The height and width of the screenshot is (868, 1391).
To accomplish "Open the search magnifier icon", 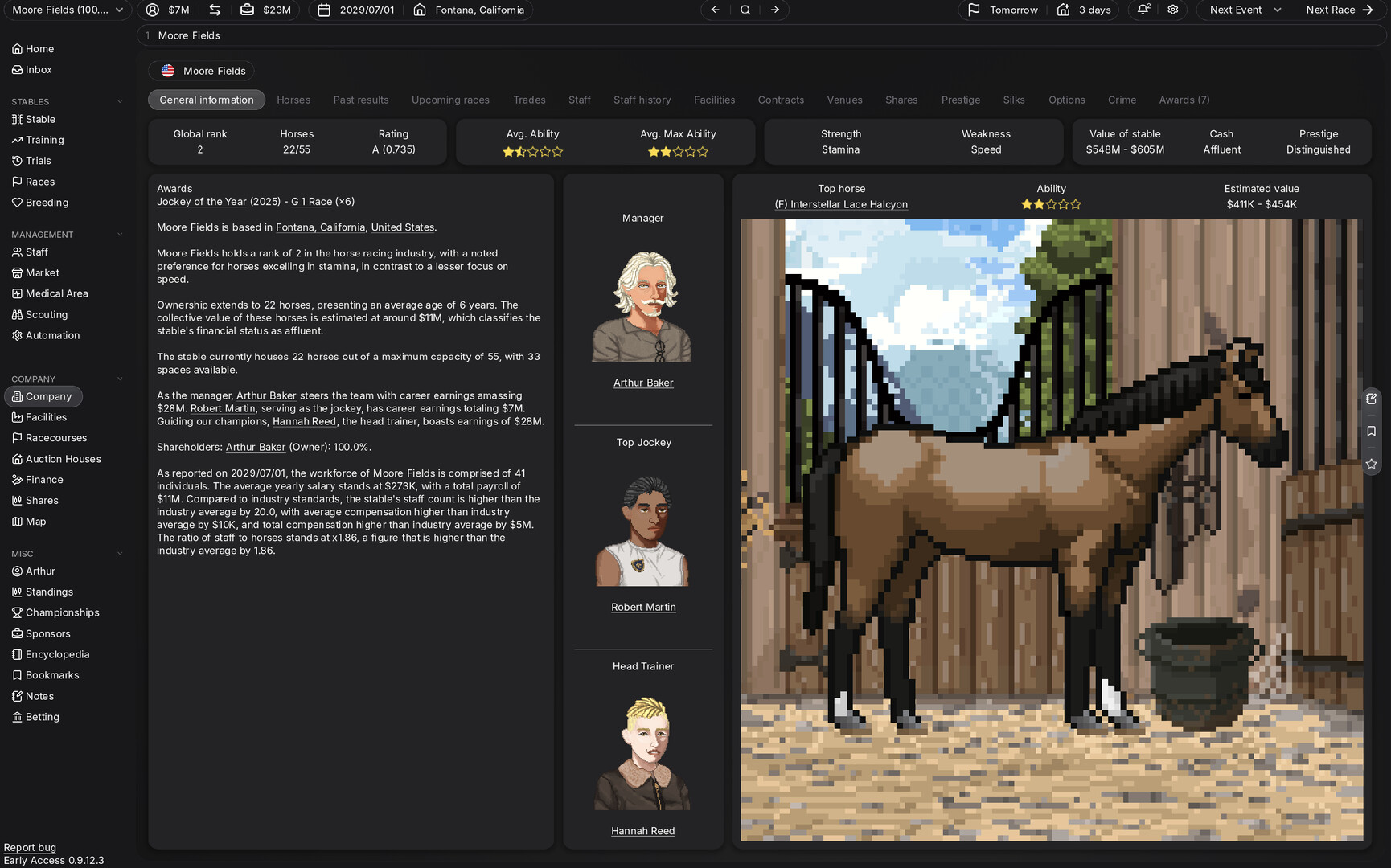I will (745, 10).
